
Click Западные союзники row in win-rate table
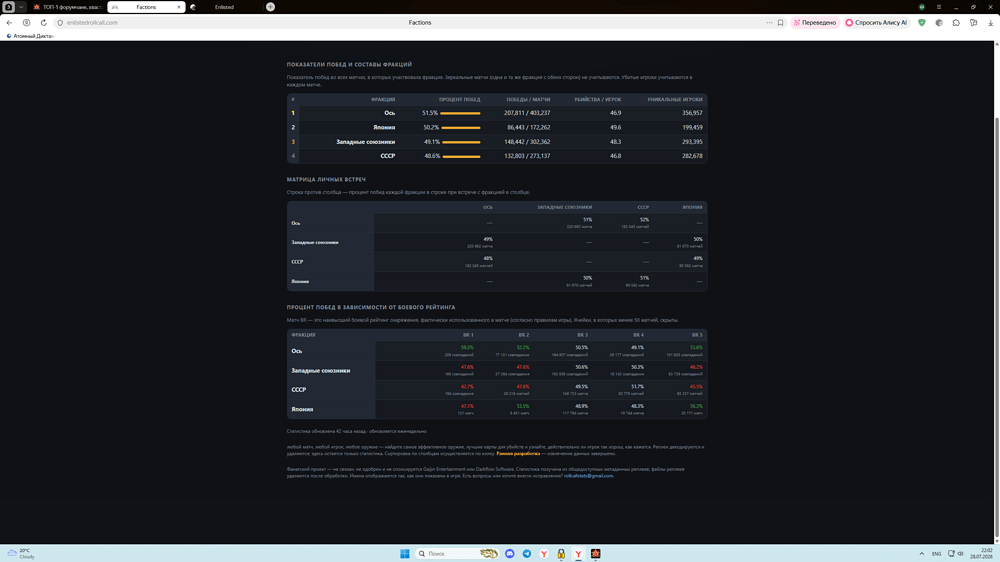click(497, 142)
